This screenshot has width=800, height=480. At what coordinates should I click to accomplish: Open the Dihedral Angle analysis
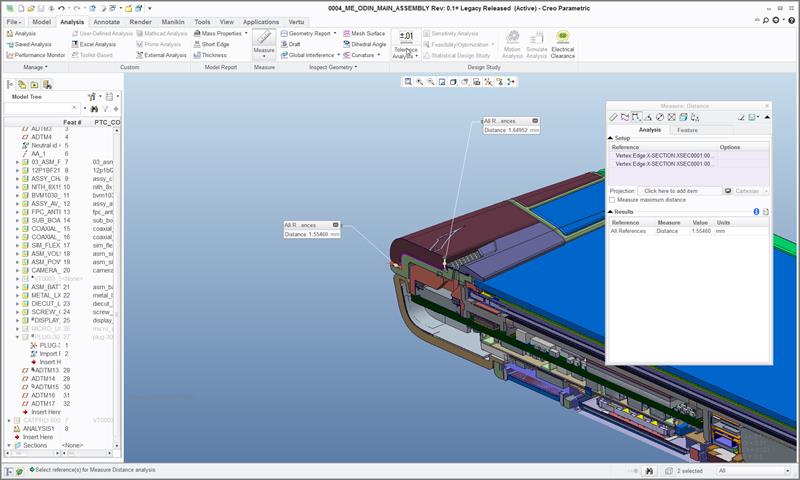364,44
